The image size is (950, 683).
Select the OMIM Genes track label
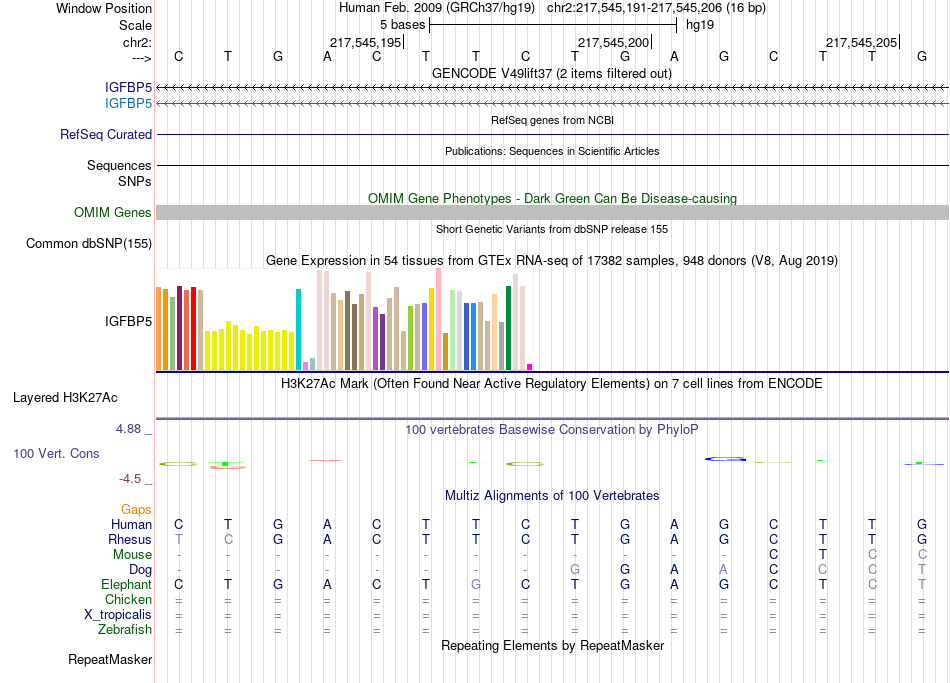pyautogui.click(x=113, y=212)
